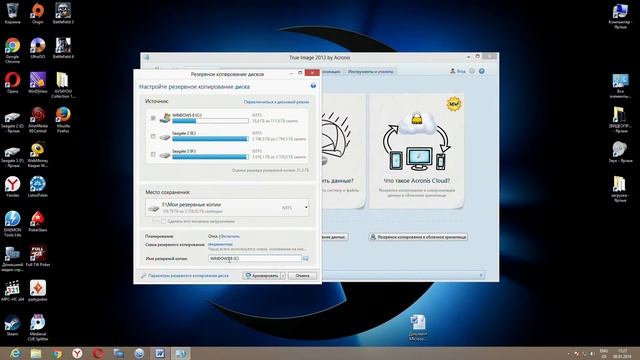Image resolution: width=640 pixels, height=360 pixels.
Task: Open the Что такое Acronis Cloud card
Action: [416, 151]
